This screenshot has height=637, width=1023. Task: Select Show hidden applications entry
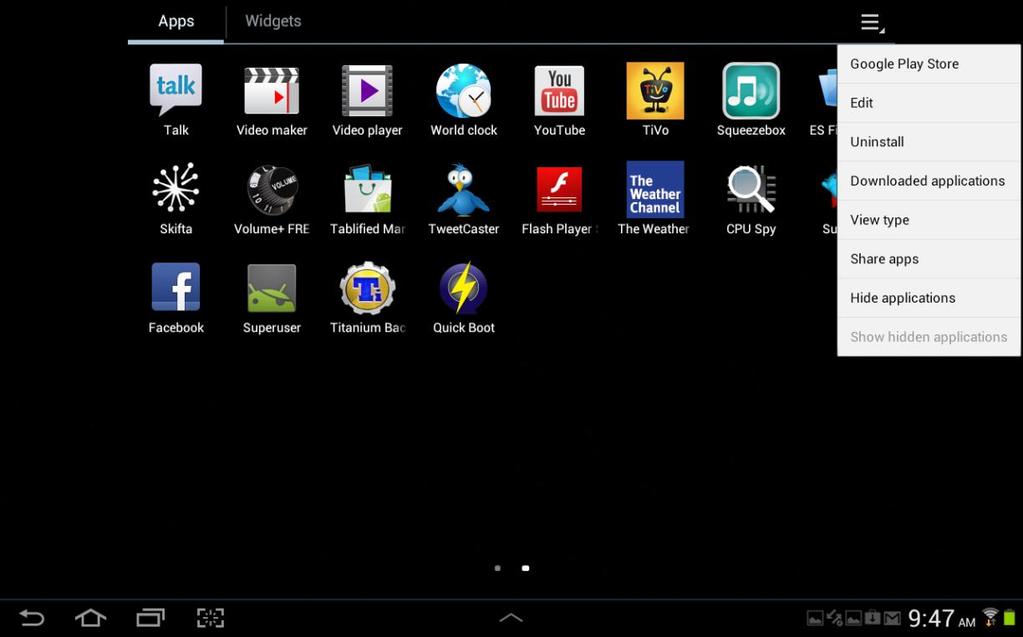928,337
